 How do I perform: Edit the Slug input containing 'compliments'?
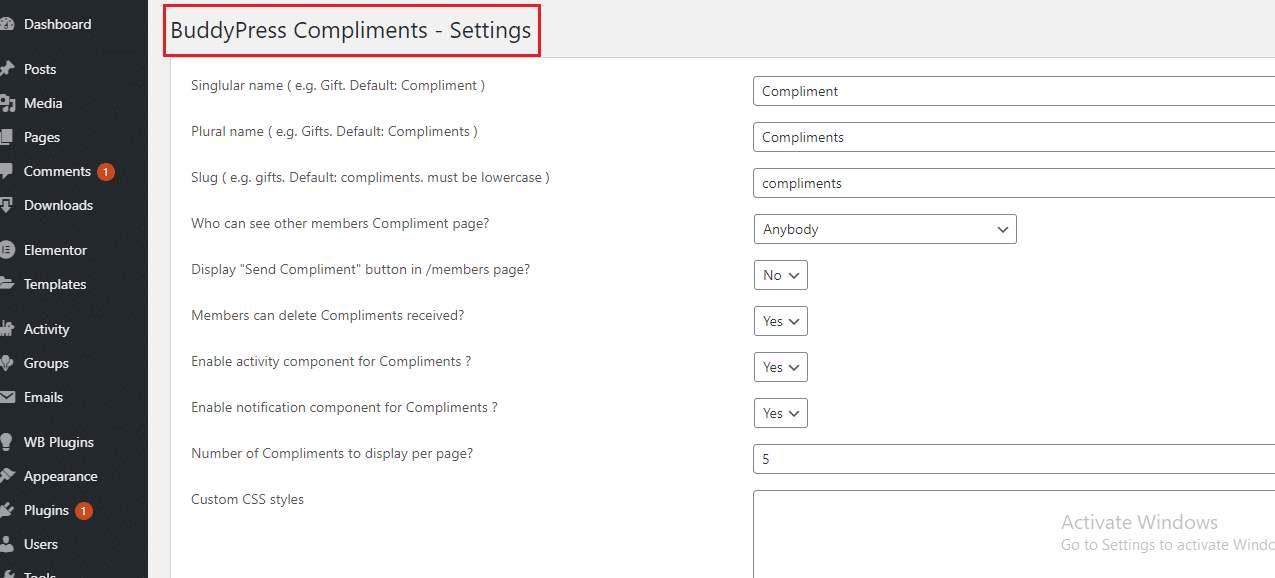1010,182
